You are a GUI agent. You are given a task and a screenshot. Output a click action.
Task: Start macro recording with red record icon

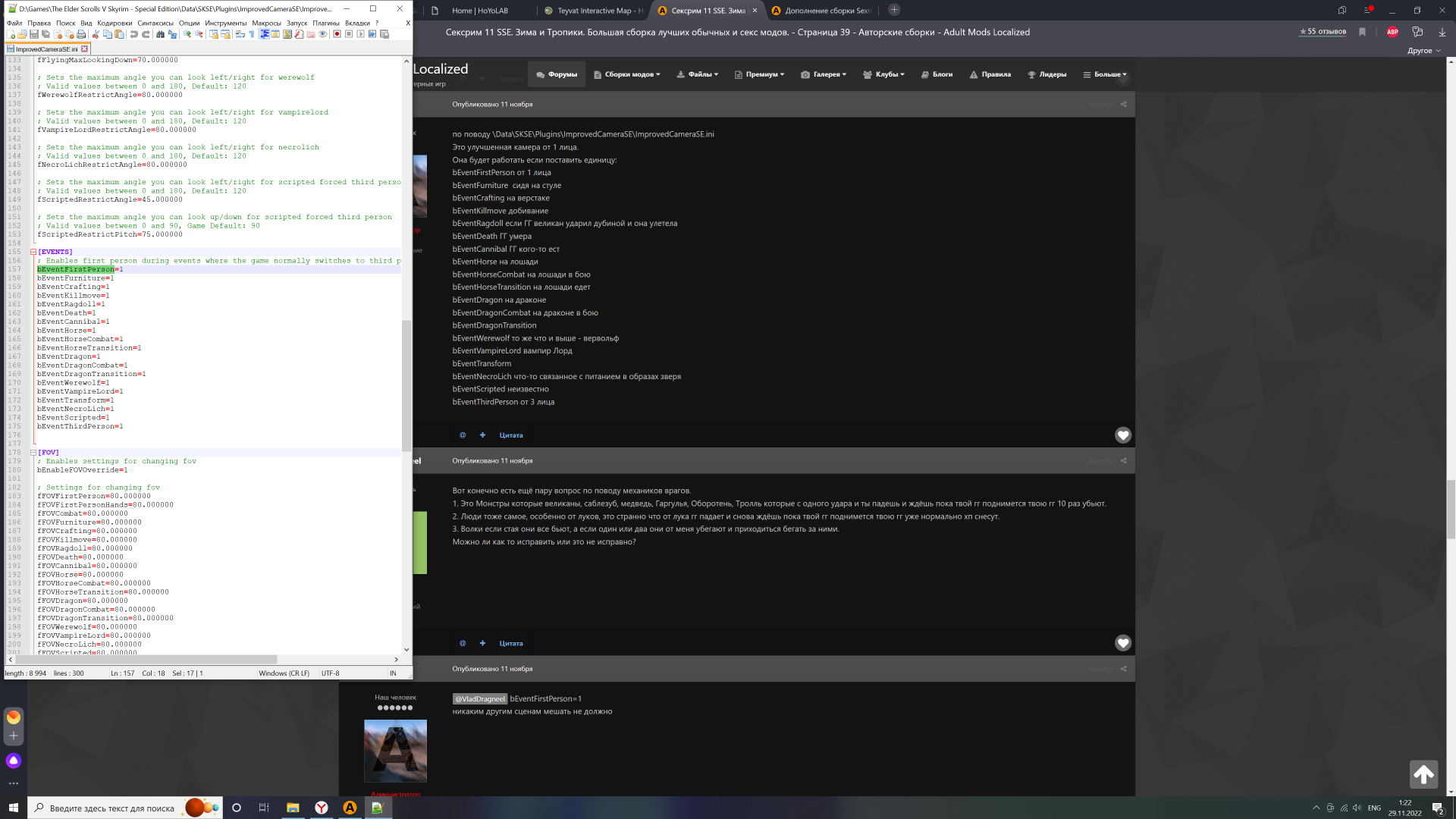337,34
